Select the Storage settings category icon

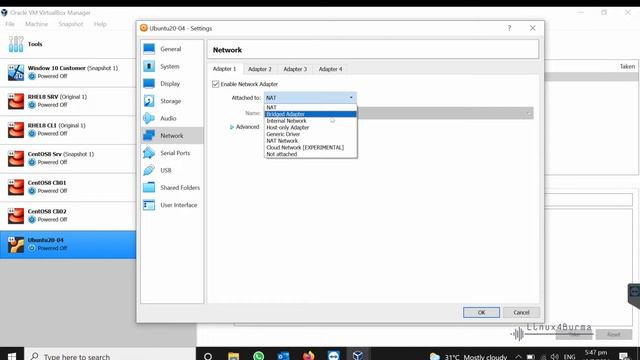[x=149, y=101]
